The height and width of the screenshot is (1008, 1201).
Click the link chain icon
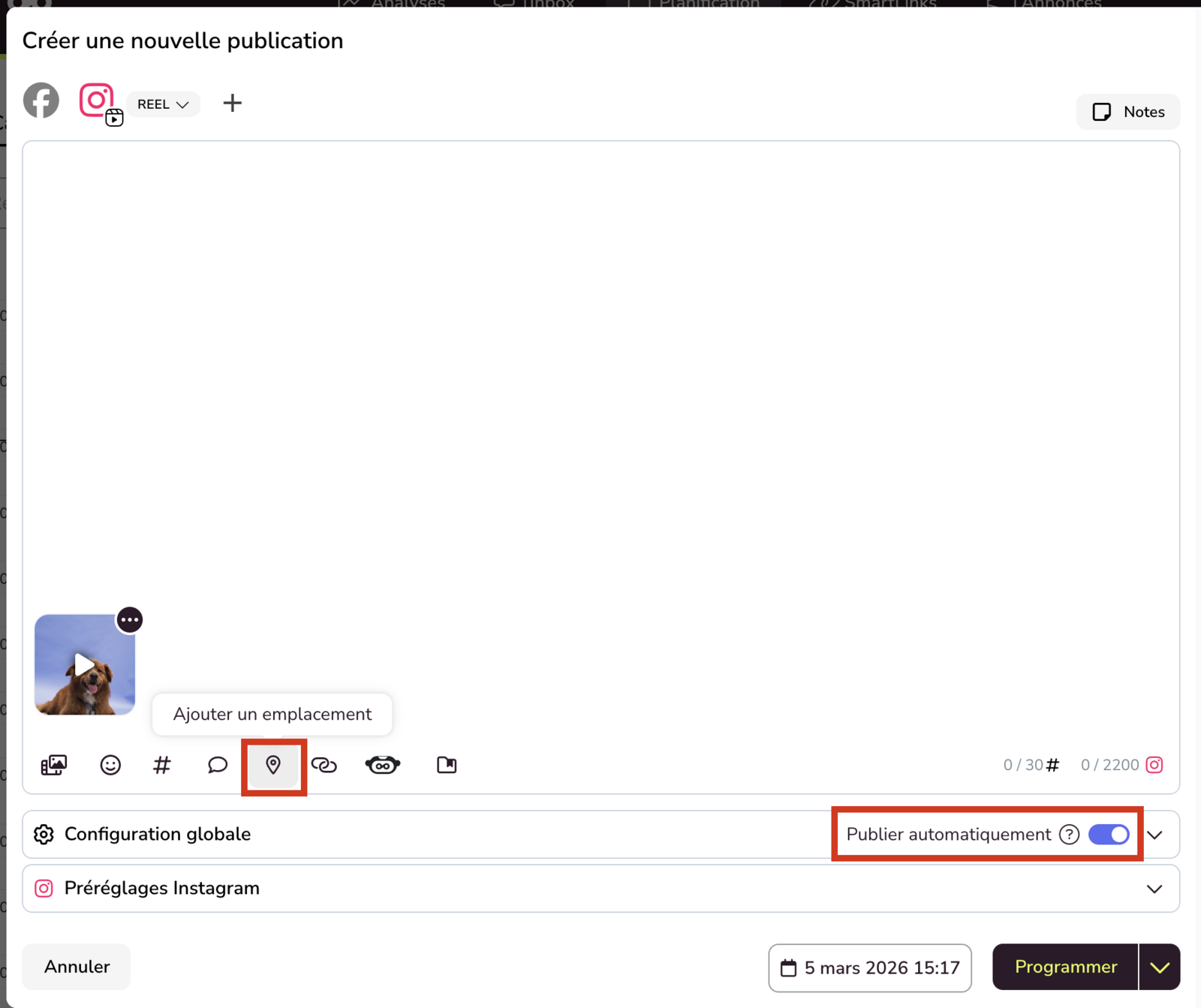point(324,765)
